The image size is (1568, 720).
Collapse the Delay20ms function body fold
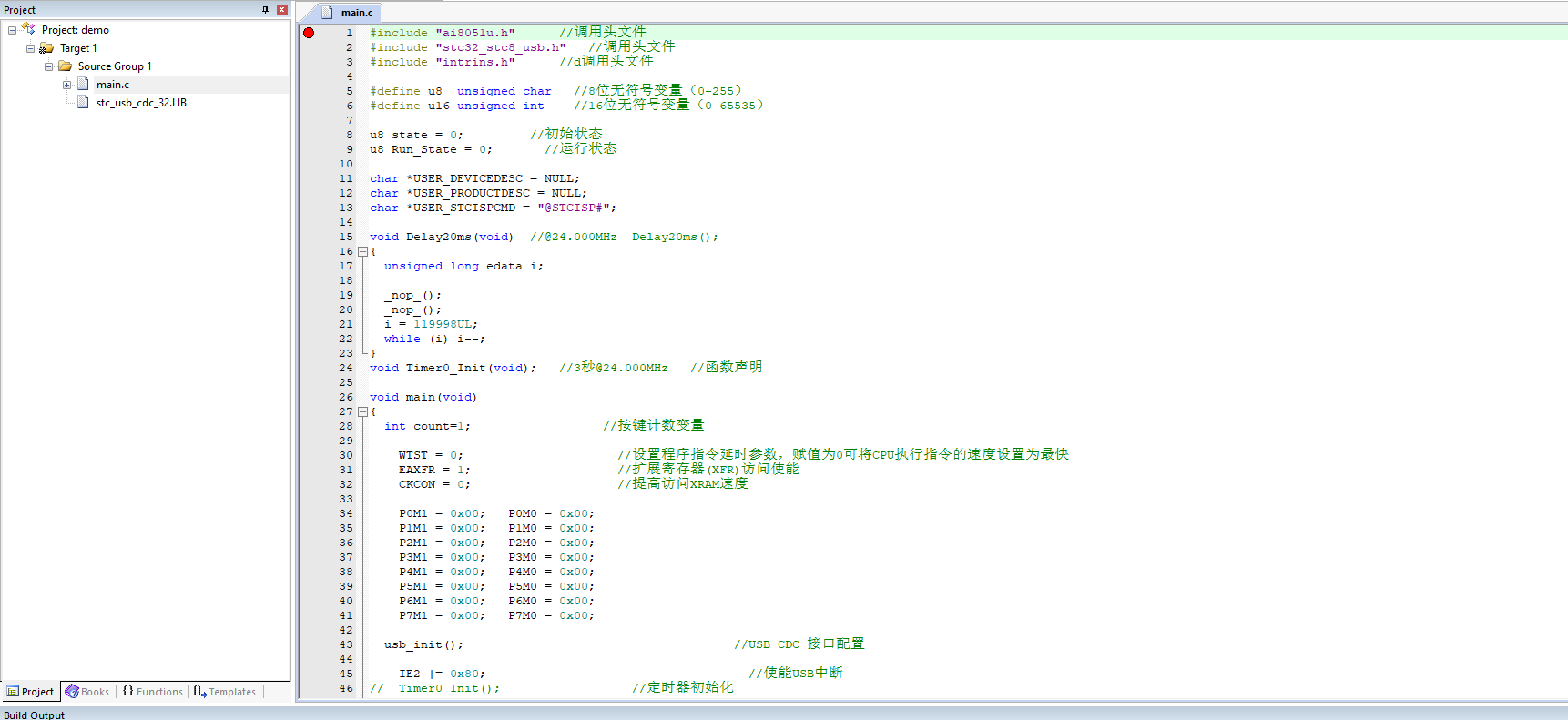point(362,251)
